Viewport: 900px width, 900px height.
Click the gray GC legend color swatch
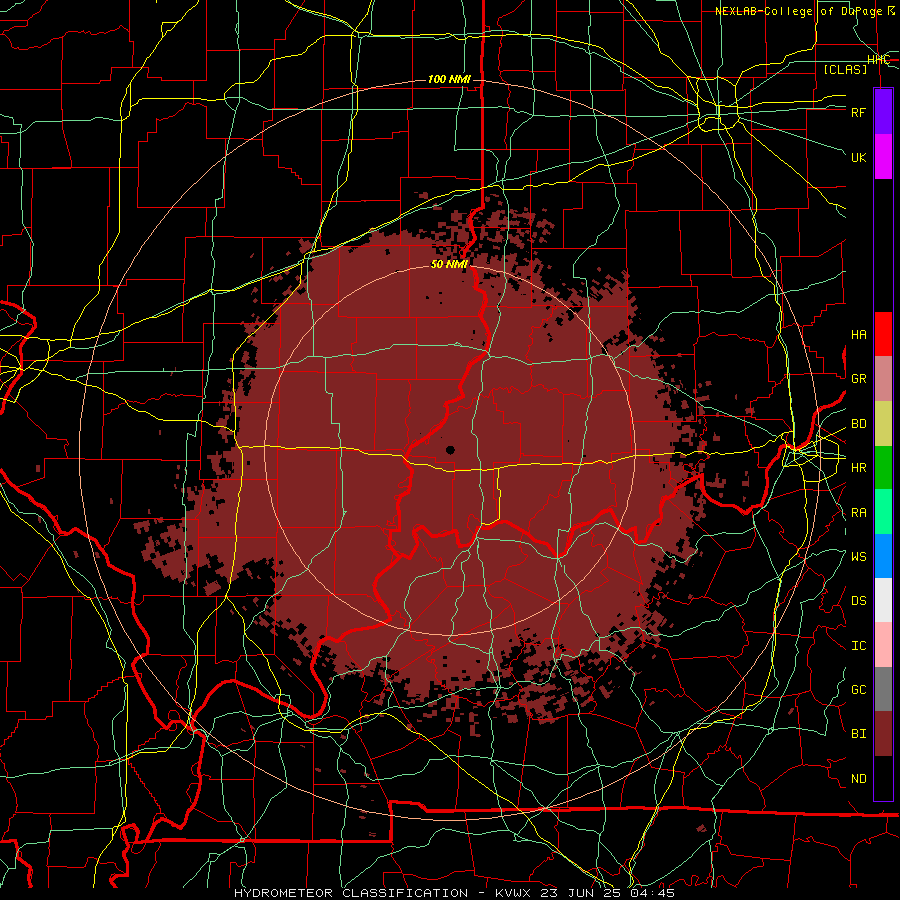[883, 689]
